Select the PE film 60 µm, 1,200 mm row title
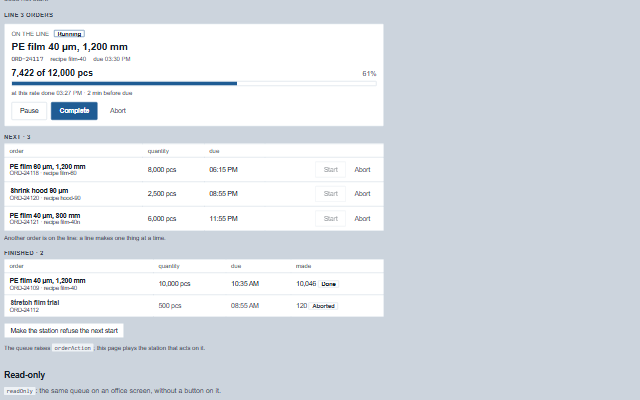The image size is (640, 400). [47, 167]
